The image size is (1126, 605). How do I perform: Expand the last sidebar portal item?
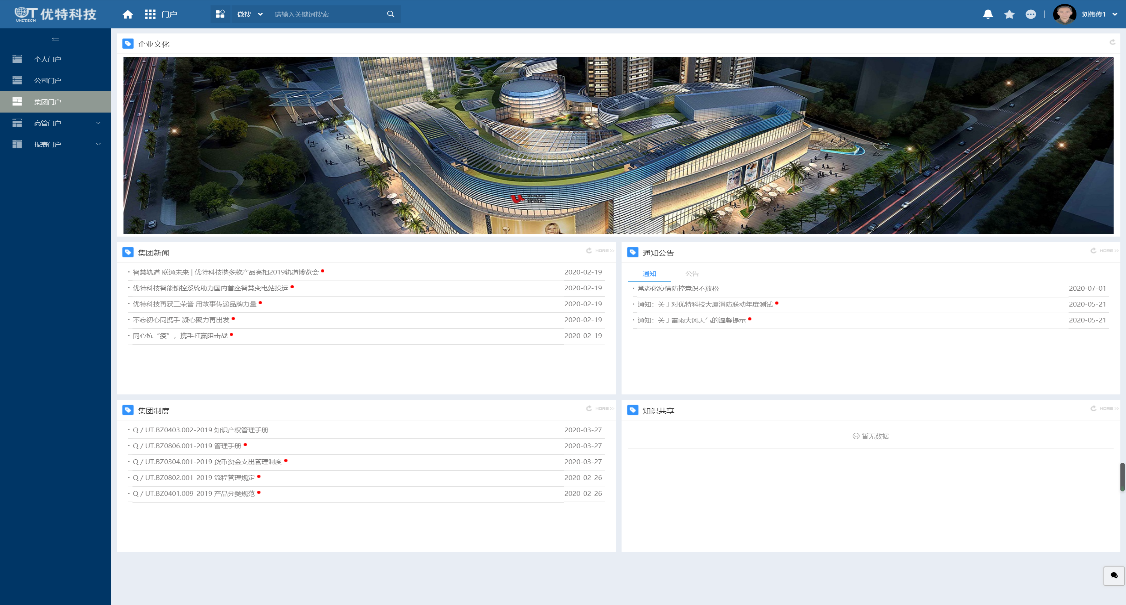tap(55, 144)
